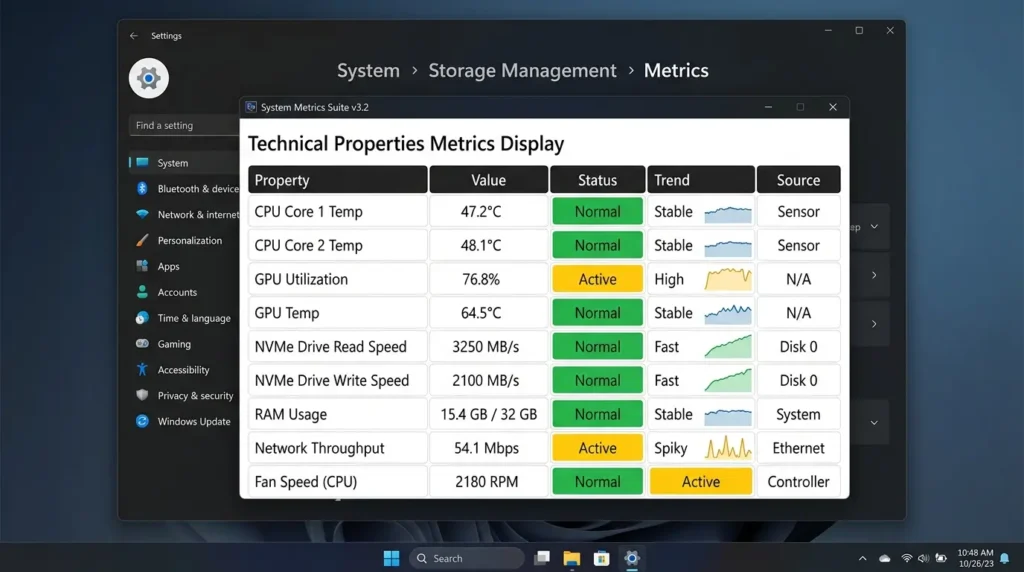
Task: Select the Apps grid icon
Action: [142, 266]
